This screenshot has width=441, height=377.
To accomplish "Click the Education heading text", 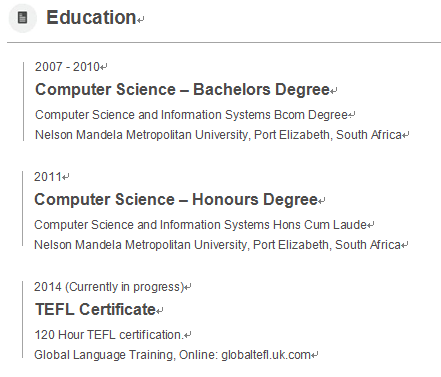I will click(x=91, y=18).
